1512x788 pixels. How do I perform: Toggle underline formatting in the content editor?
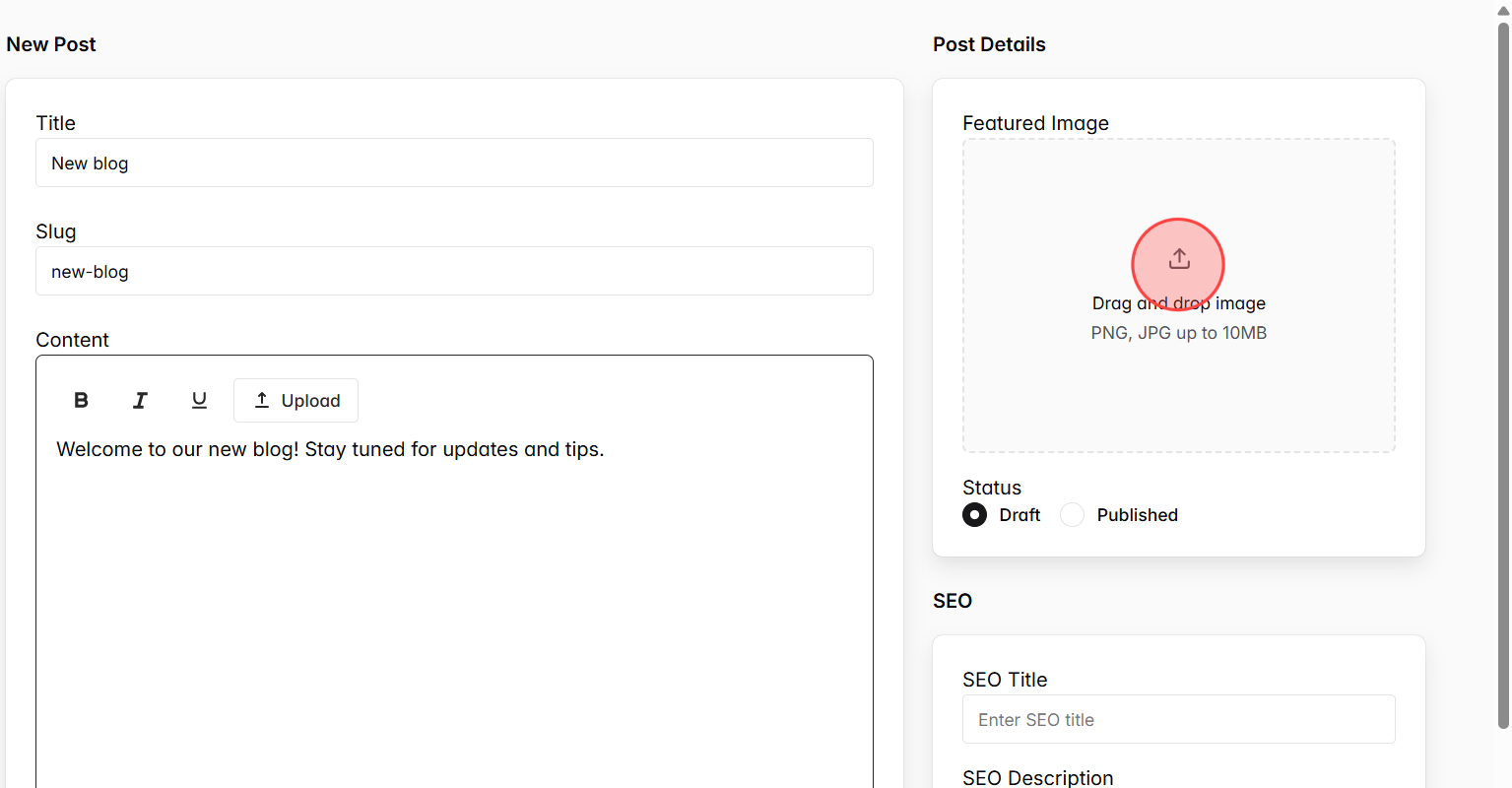pyautogui.click(x=198, y=400)
